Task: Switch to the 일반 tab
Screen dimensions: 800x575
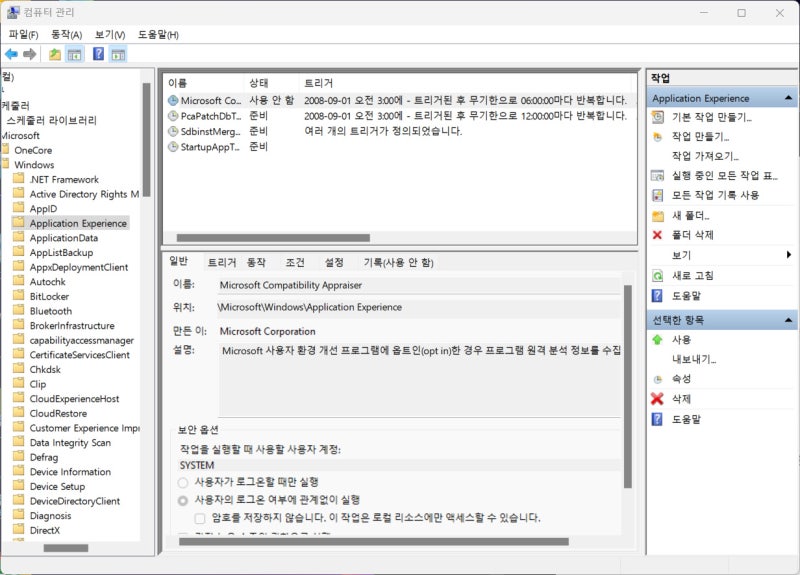Action: point(179,261)
